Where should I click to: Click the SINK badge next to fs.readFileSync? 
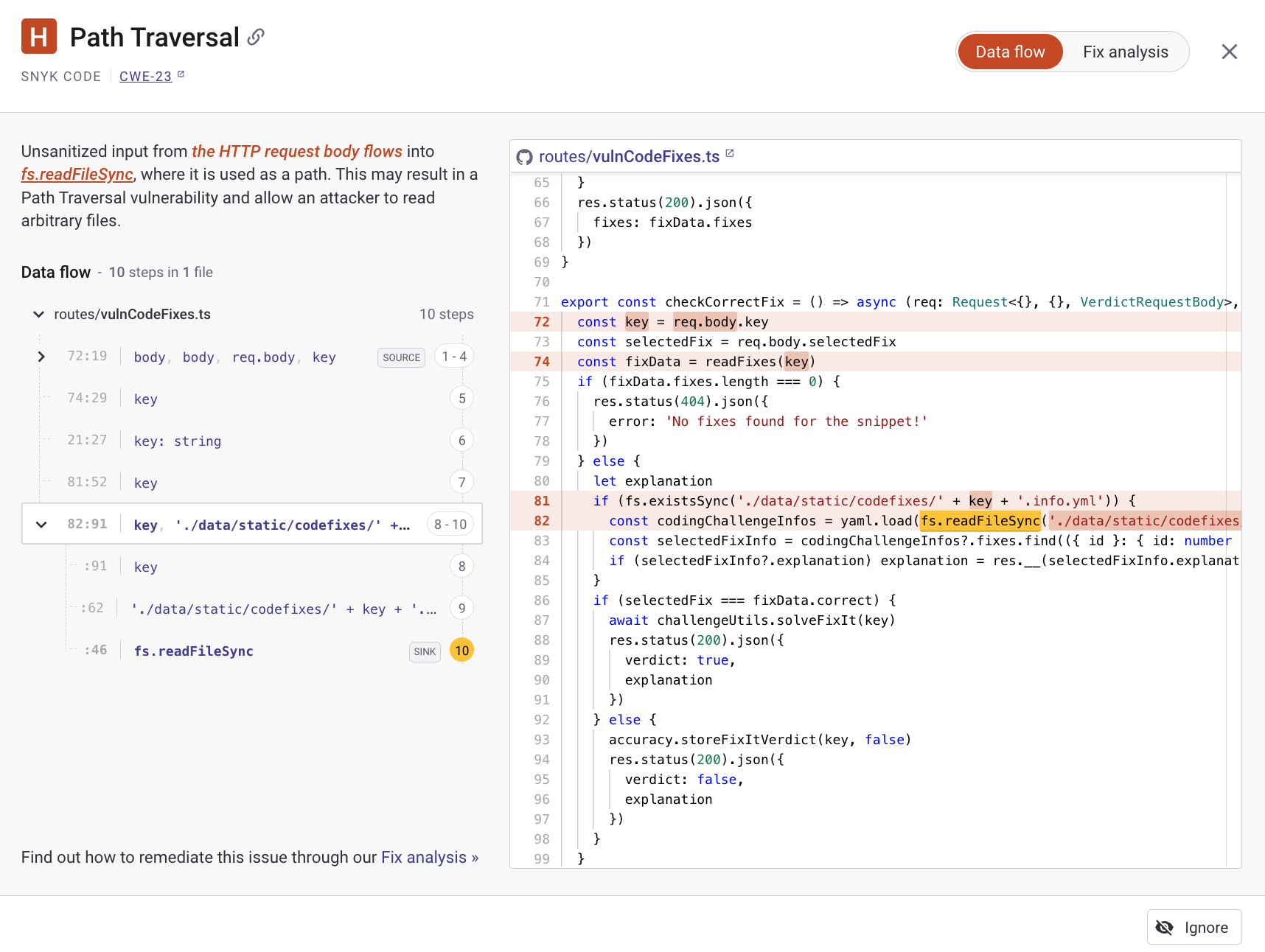tap(425, 651)
